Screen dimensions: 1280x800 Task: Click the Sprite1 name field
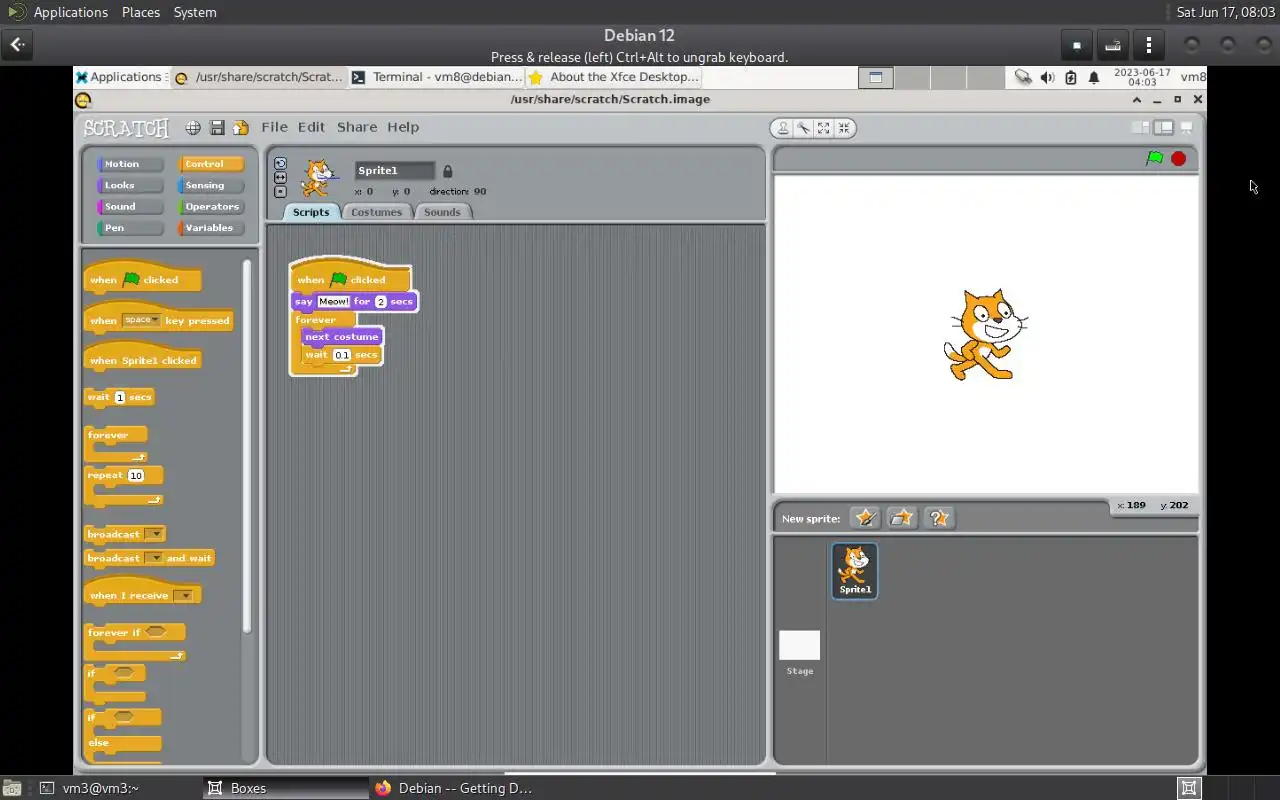point(395,171)
